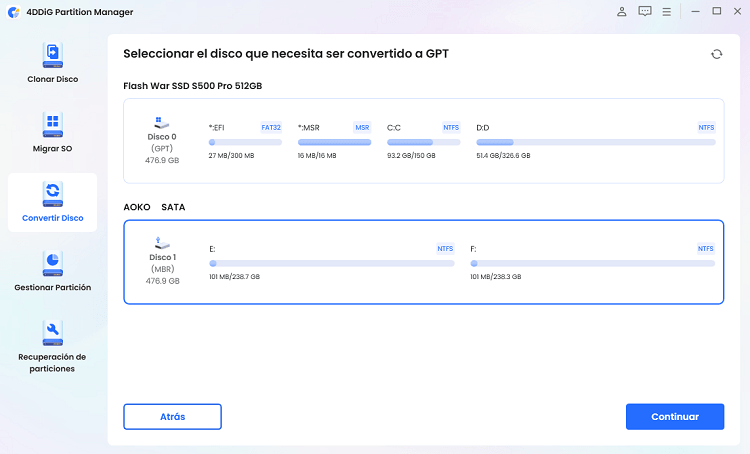Screen dimensions: 750x454
Task: Open Gestionar Partición sidebar icon
Action: pos(53,263)
